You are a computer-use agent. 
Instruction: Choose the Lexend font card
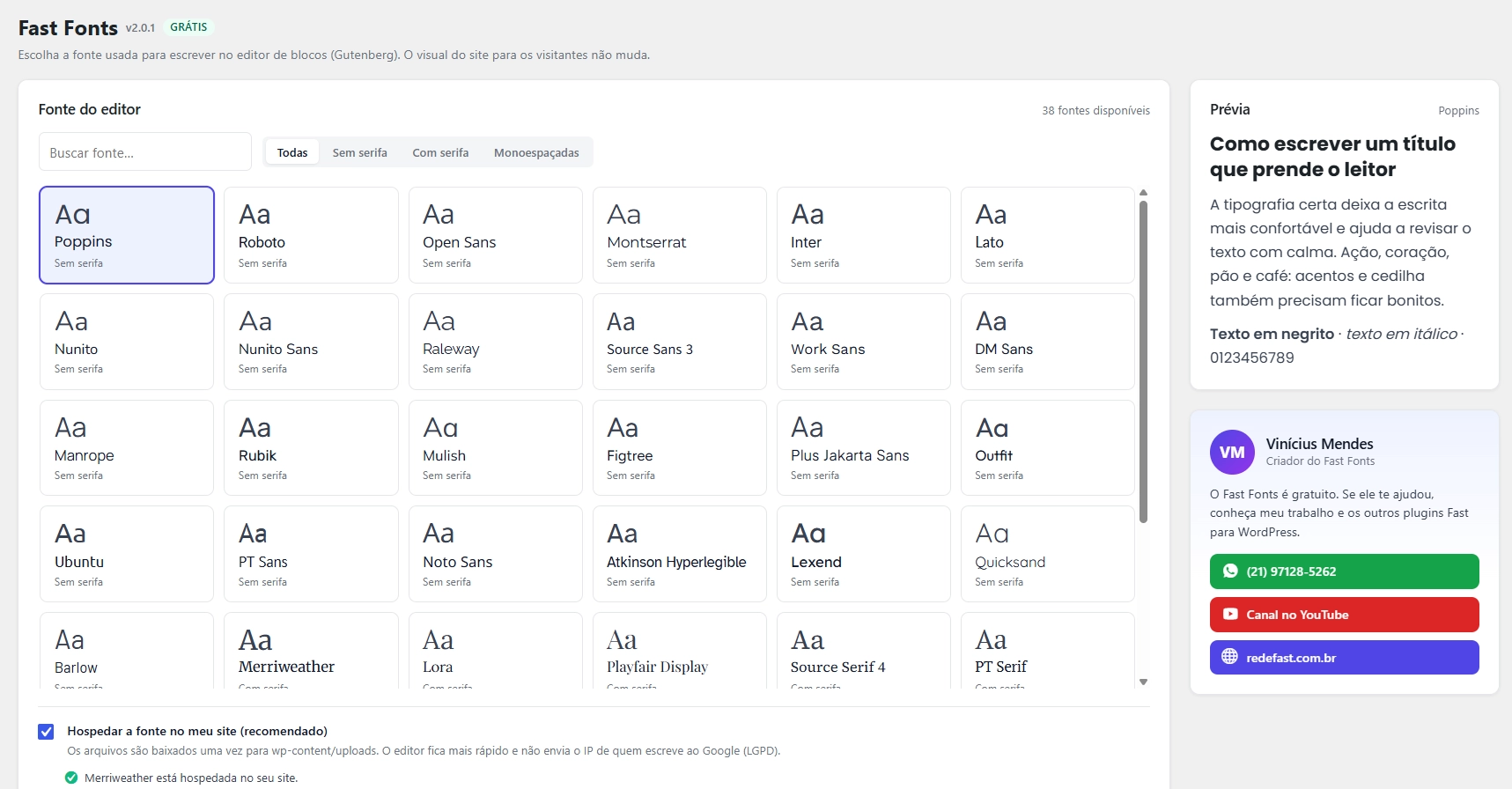pos(863,554)
